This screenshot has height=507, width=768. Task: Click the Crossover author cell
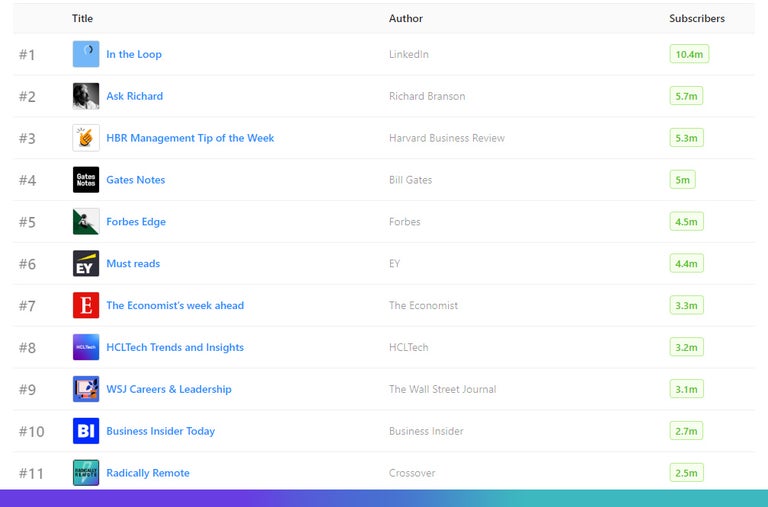(412, 473)
